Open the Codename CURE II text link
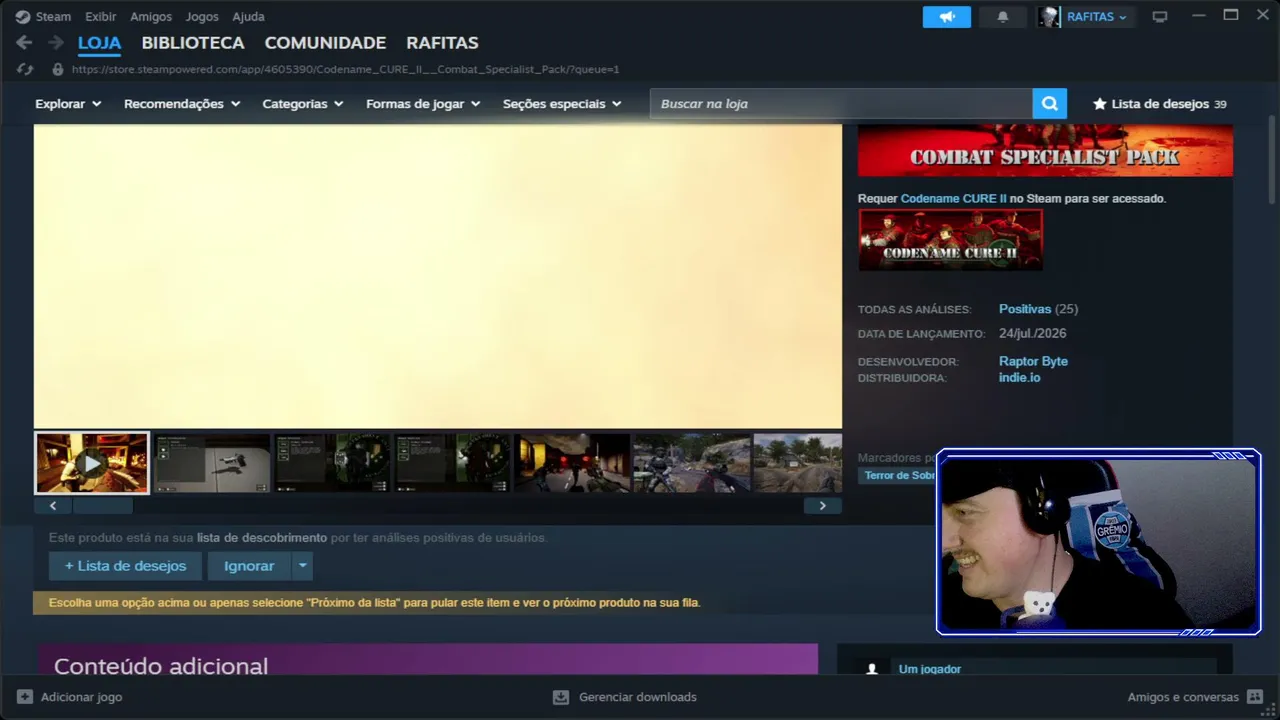The width and height of the screenshot is (1280, 720). click(953, 199)
